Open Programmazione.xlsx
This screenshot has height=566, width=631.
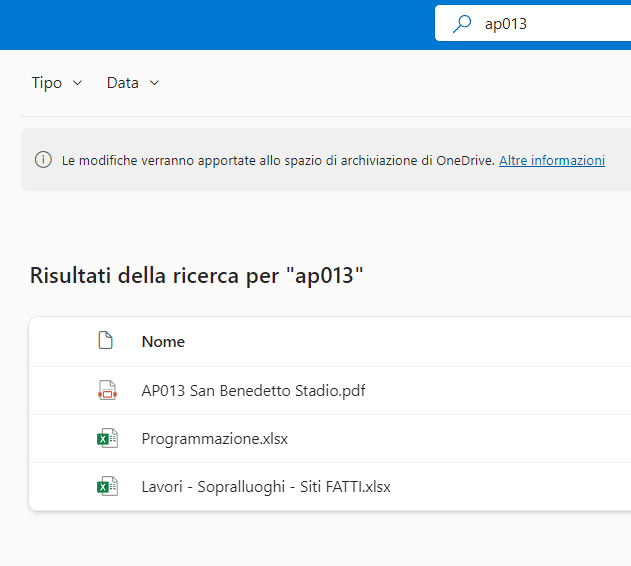[214, 439]
